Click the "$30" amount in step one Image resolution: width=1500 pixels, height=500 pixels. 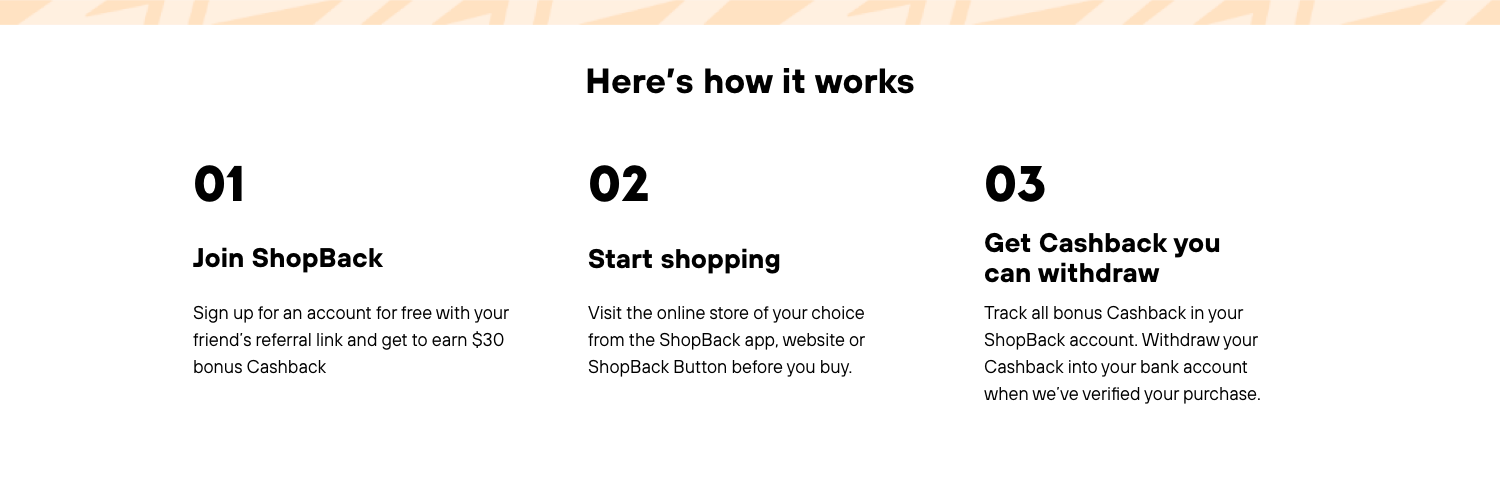488,340
